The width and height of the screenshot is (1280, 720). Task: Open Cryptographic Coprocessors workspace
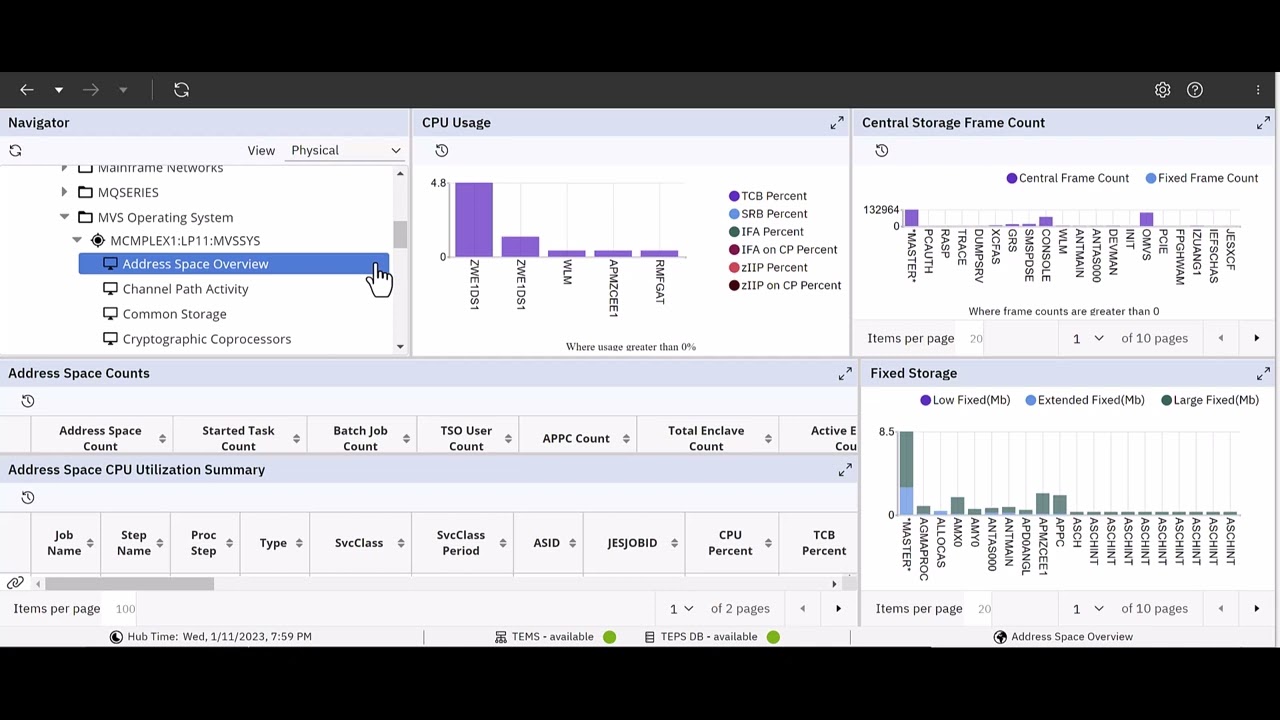[206, 339]
